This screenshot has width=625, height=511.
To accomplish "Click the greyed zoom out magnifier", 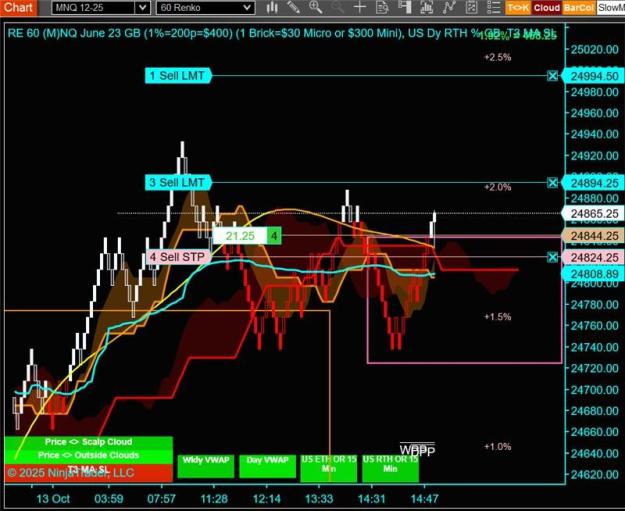I will pyautogui.click(x=338, y=7).
